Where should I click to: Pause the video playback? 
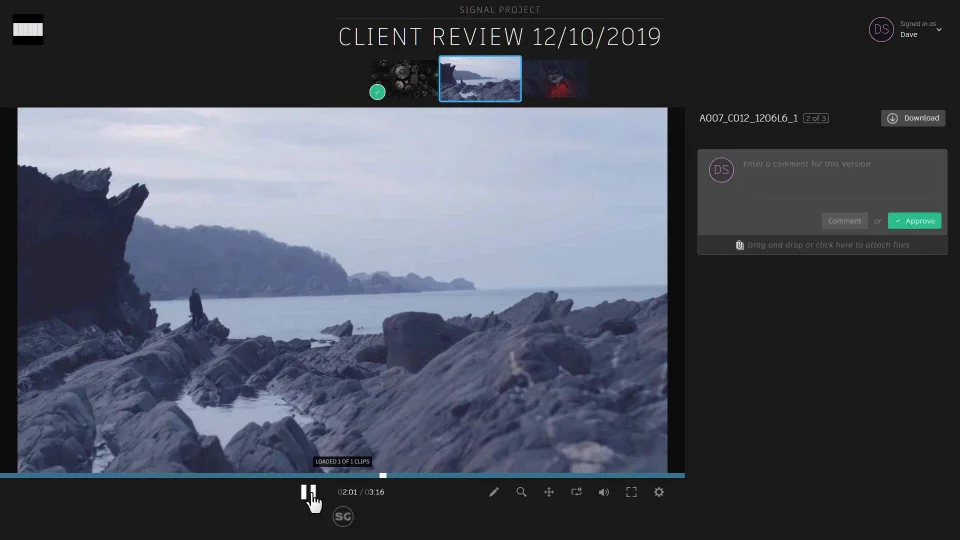(x=308, y=492)
